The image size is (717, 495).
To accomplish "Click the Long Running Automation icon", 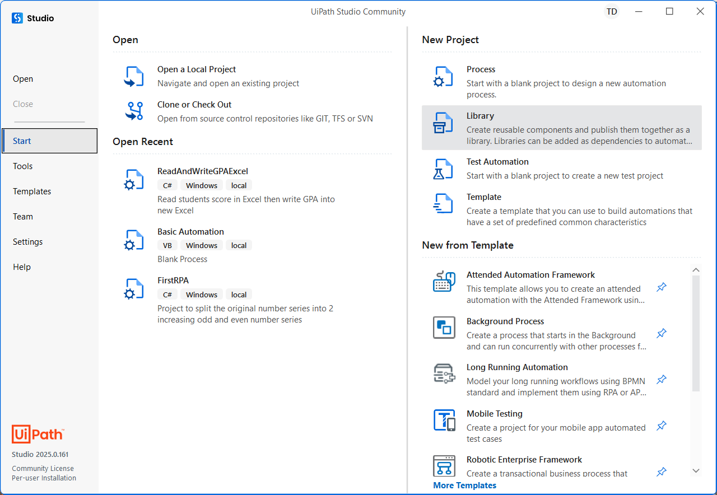I will pyautogui.click(x=444, y=373).
